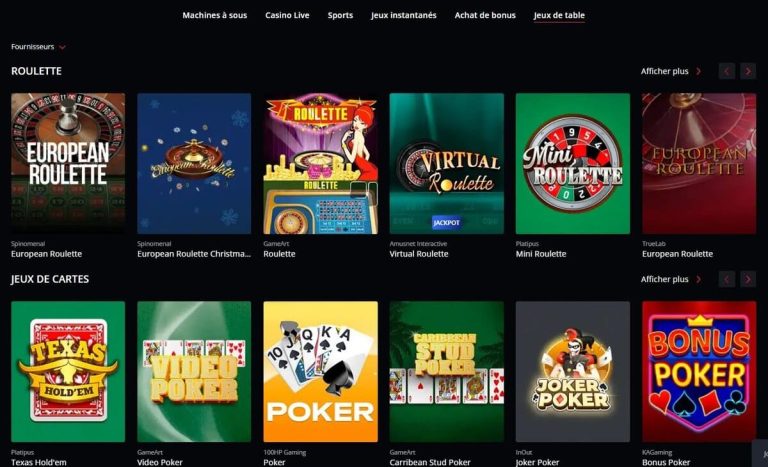768x467 pixels.
Task: Switch to the Casino Live tab
Action: pyautogui.click(x=287, y=15)
